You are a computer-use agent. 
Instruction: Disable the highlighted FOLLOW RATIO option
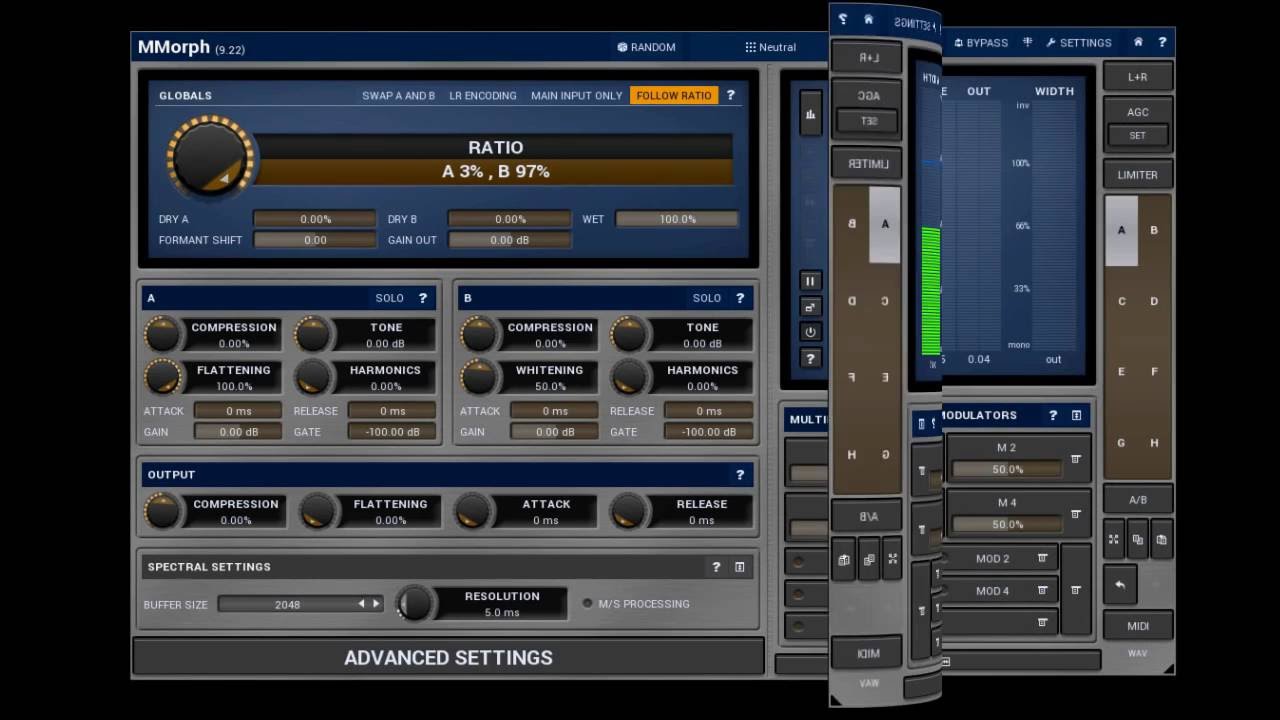(x=674, y=96)
